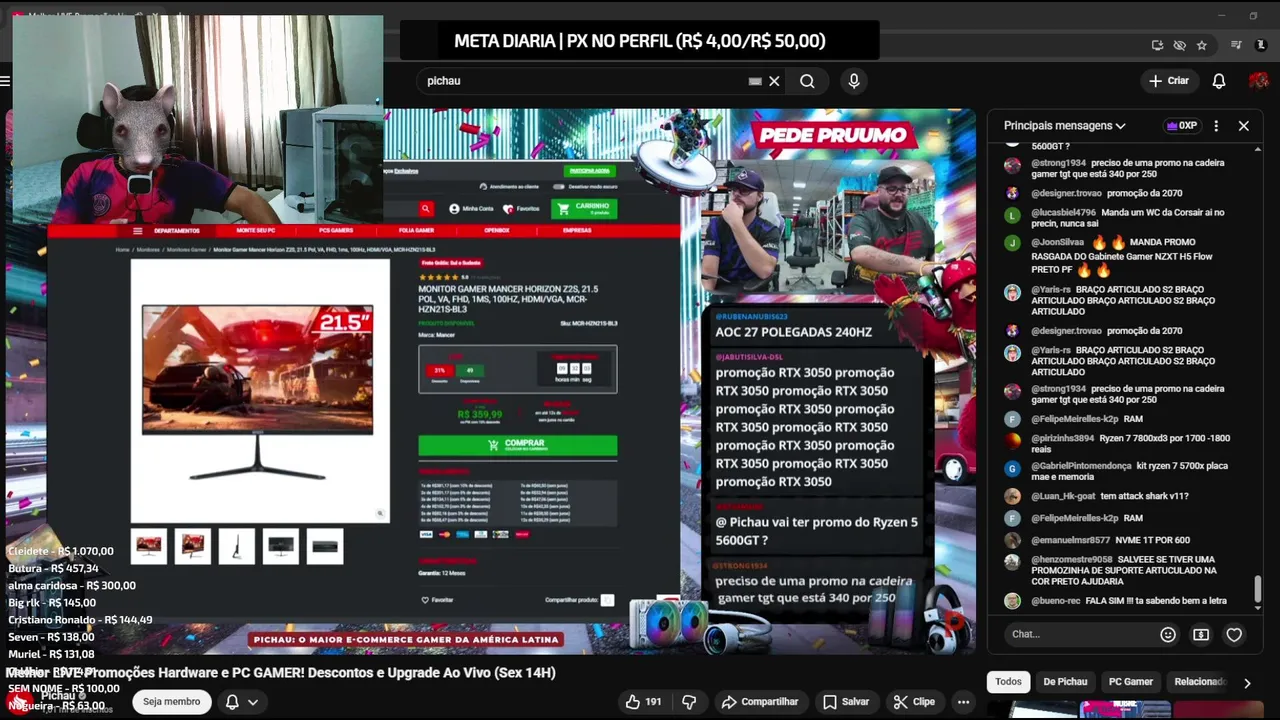This screenshot has height=720, width=1280.
Task: Open live chat three-dot options menu
Action: [1216, 126]
